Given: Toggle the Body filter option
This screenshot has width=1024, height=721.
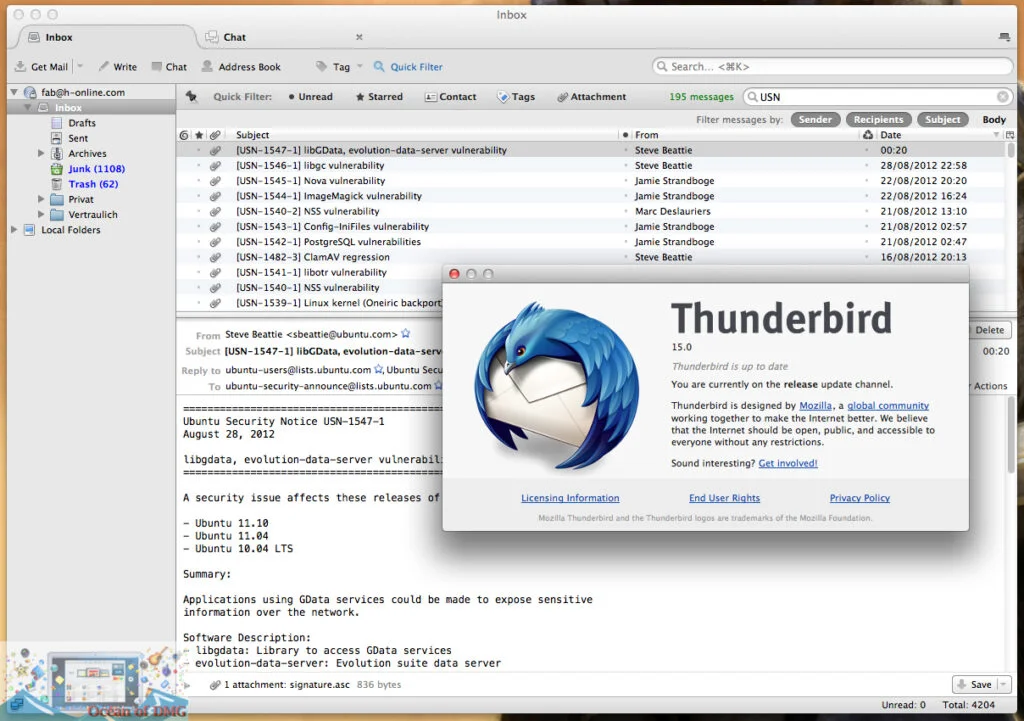Looking at the screenshot, I should pos(993,120).
